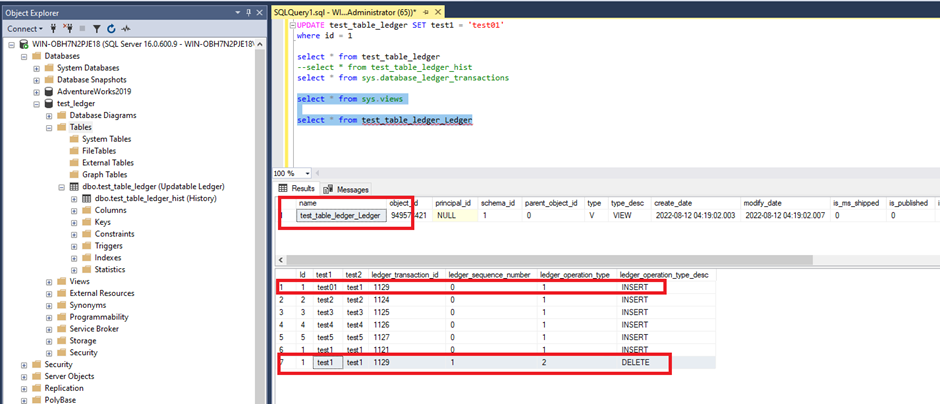
Task: Click the ledger_transaction_id column header
Action: (407, 274)
